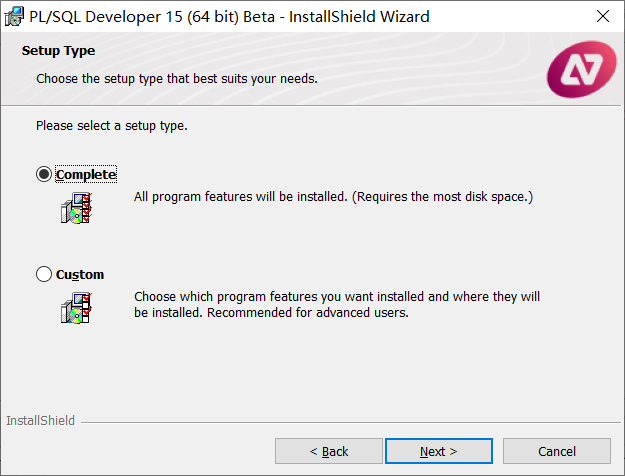Click the Allround Automations logo badge
This screenshot has height=476, width=625.
(581, 69)
